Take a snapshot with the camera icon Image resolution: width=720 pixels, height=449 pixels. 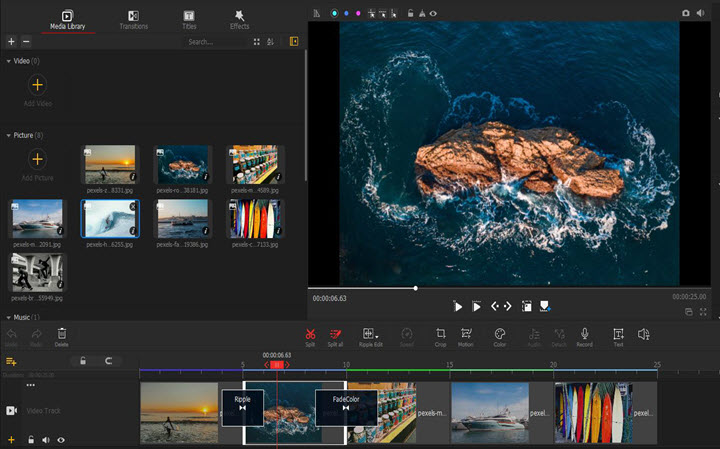[685, 13]
